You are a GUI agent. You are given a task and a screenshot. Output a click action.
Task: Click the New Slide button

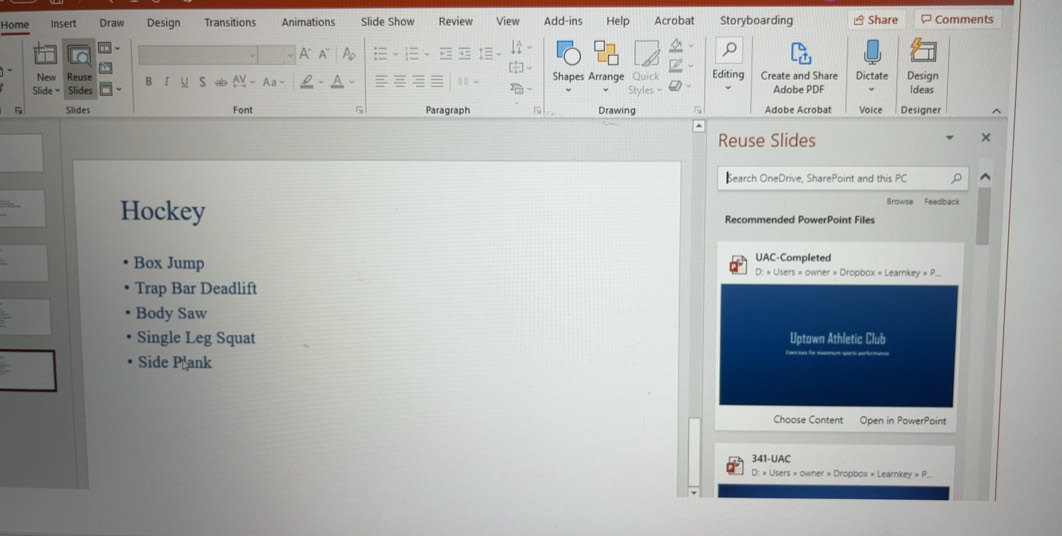click(46, 70)
